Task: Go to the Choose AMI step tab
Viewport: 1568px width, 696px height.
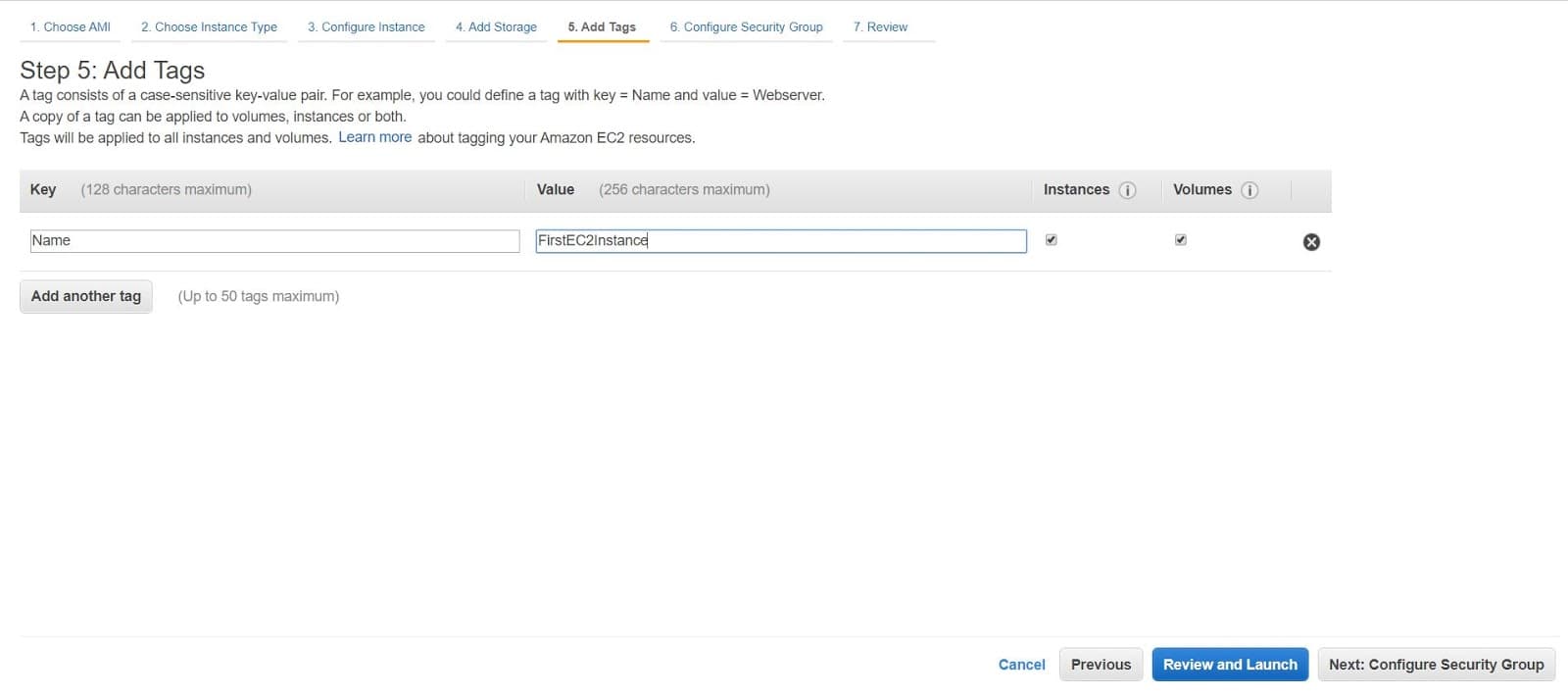Action: pyautogui.click(x=71, y=27)
